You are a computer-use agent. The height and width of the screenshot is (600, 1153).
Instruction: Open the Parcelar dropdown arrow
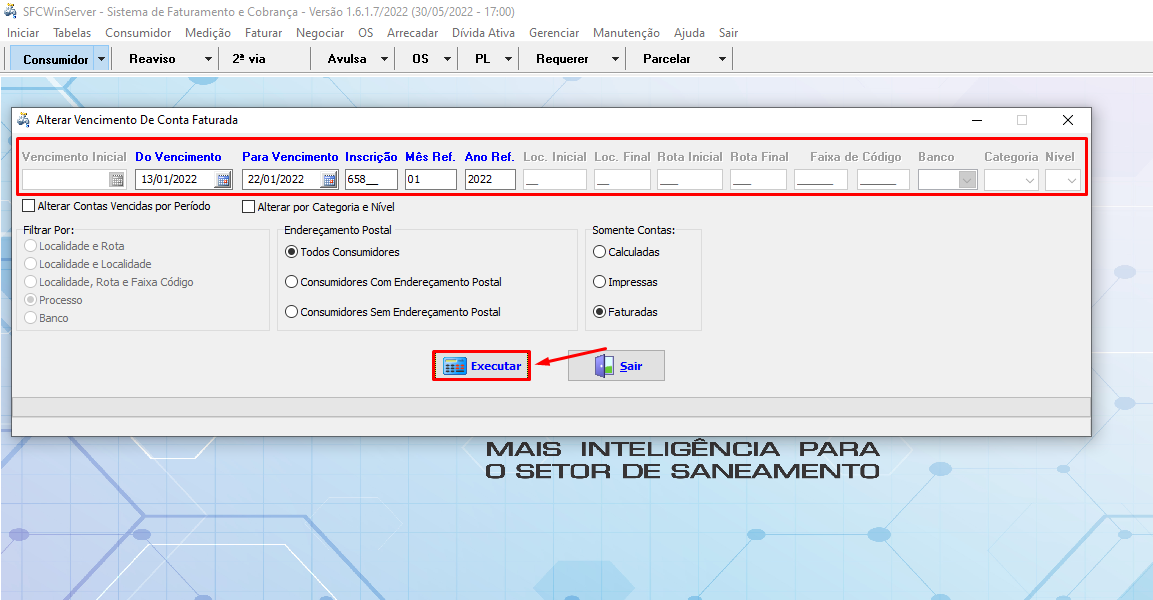[x=722, y=59]
